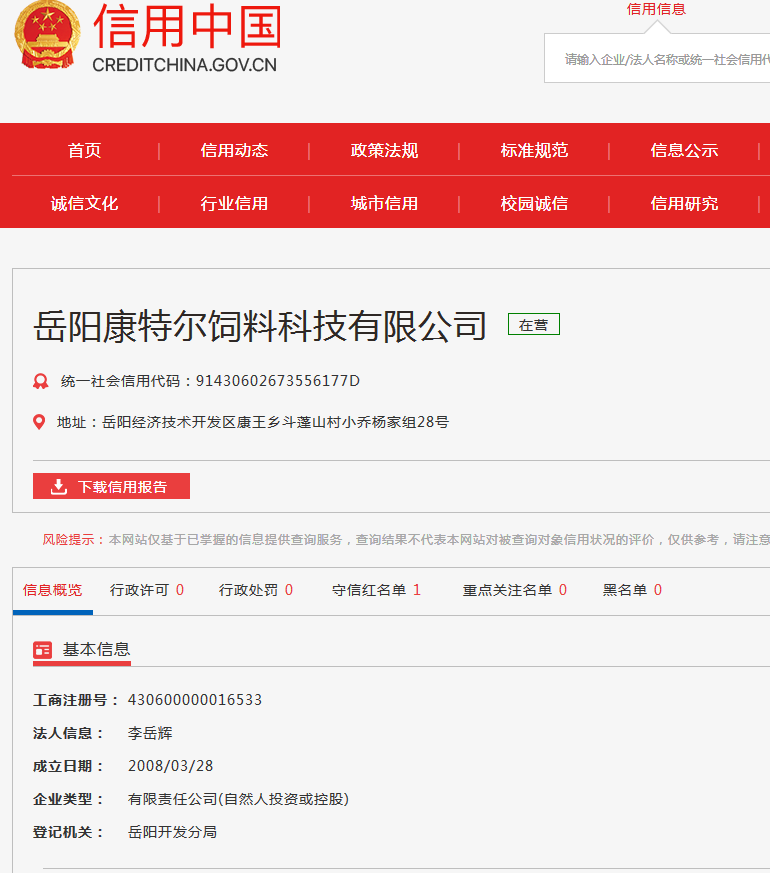
Task: Open the 诚信文化 menu item
Action: [84, 203]
